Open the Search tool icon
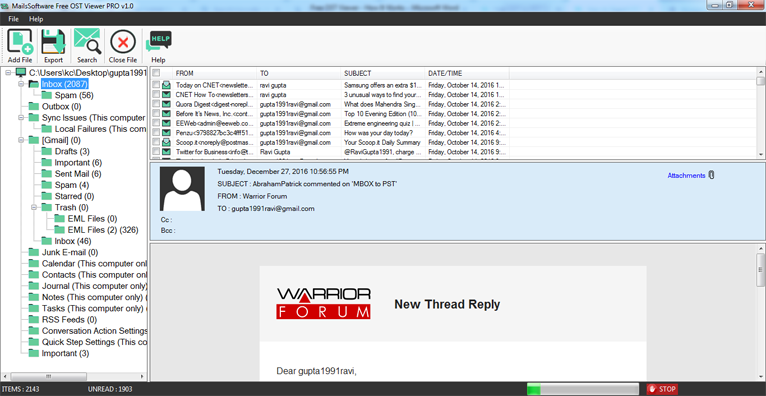Image resolution: width=766 pixels, height=396 pixels. (x=87, y=42)
